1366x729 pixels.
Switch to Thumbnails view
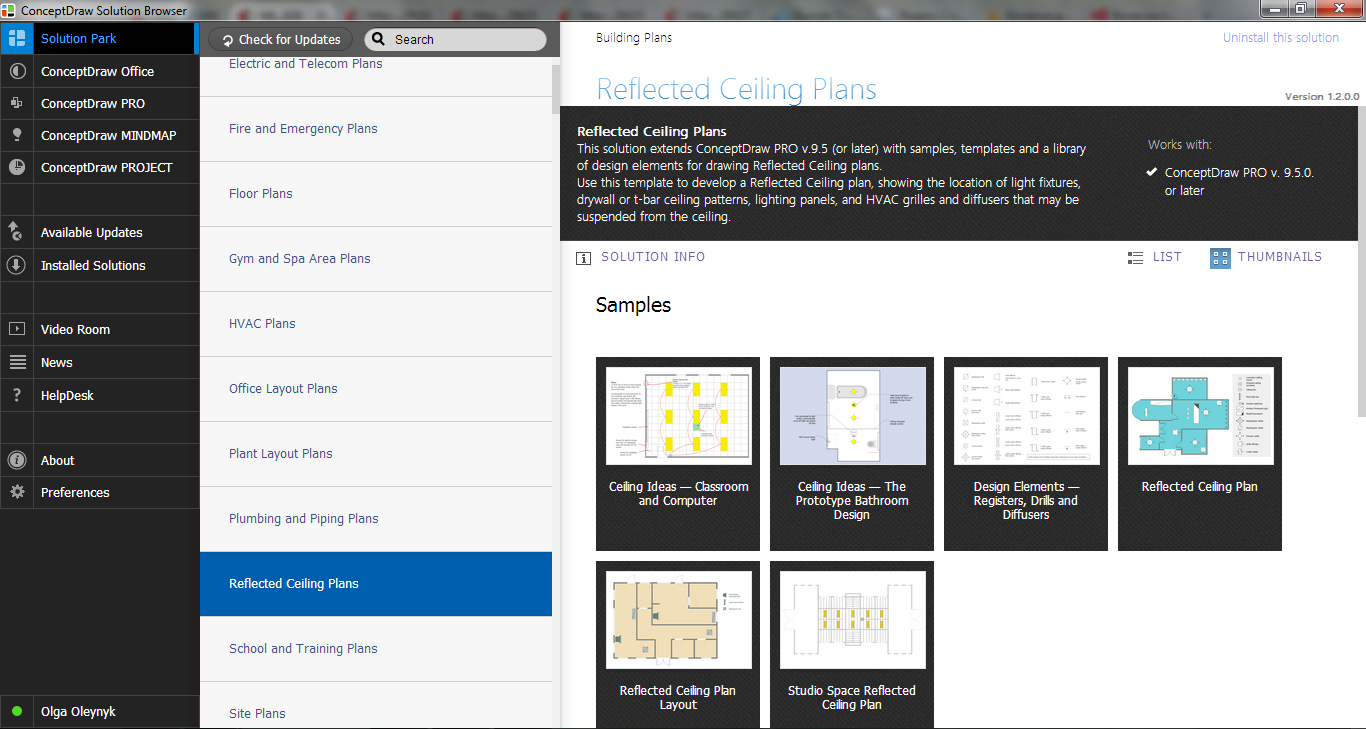[x=1266, y=257]
